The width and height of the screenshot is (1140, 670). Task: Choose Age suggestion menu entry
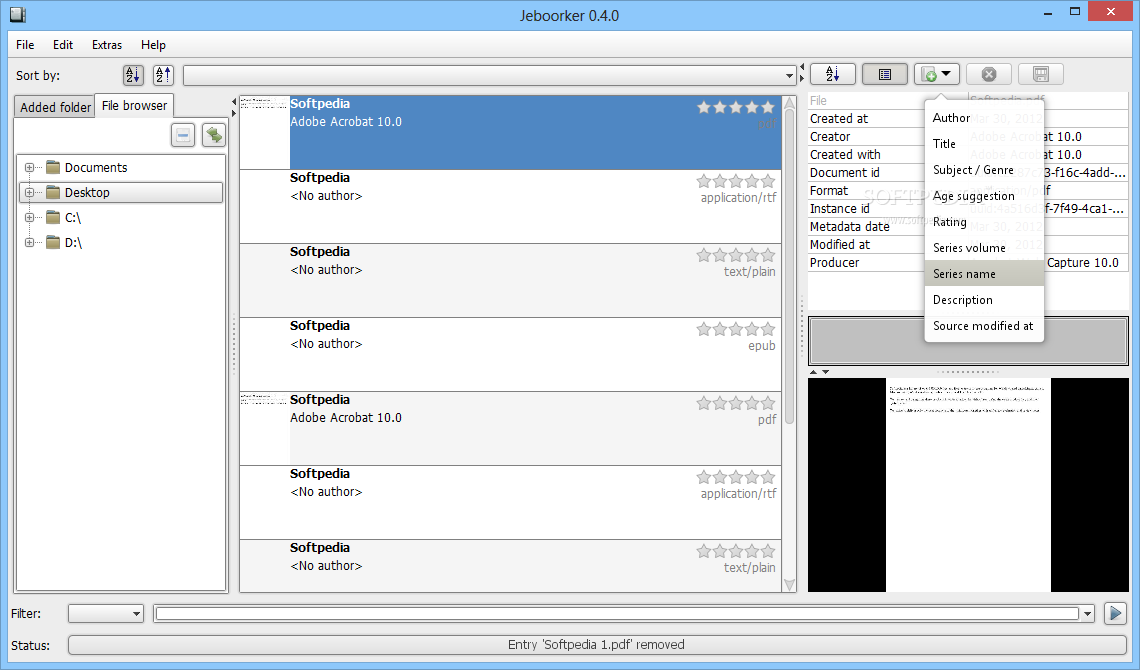984,196
